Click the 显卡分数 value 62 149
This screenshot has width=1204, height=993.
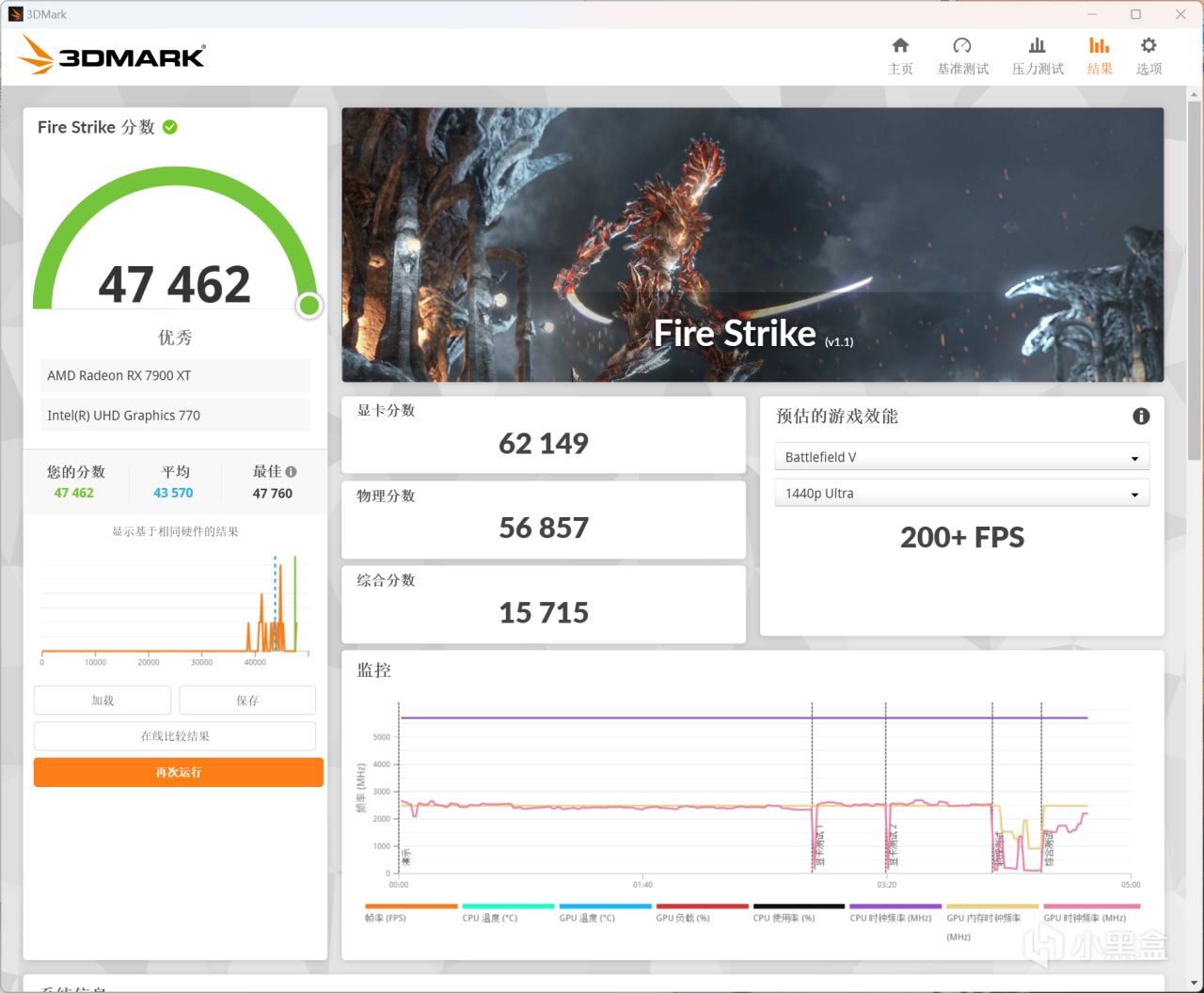[544, 443]
